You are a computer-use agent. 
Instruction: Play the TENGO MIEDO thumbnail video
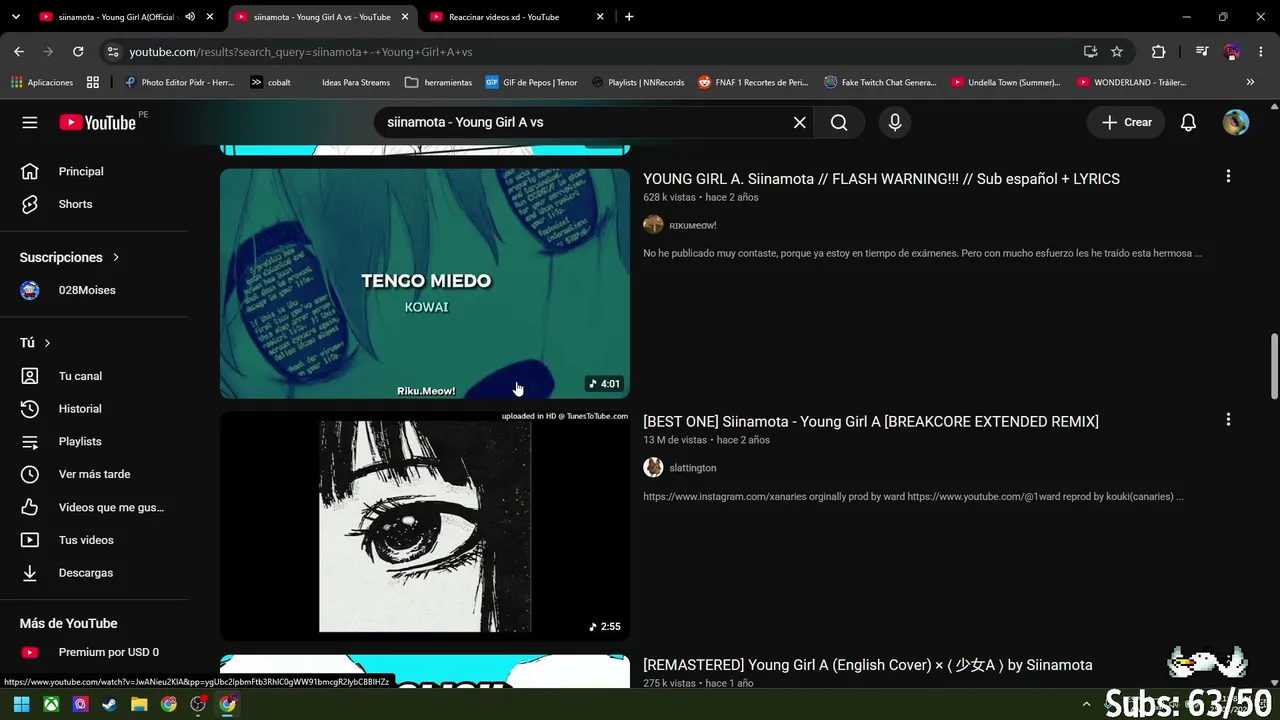click(x=425, y=283)
